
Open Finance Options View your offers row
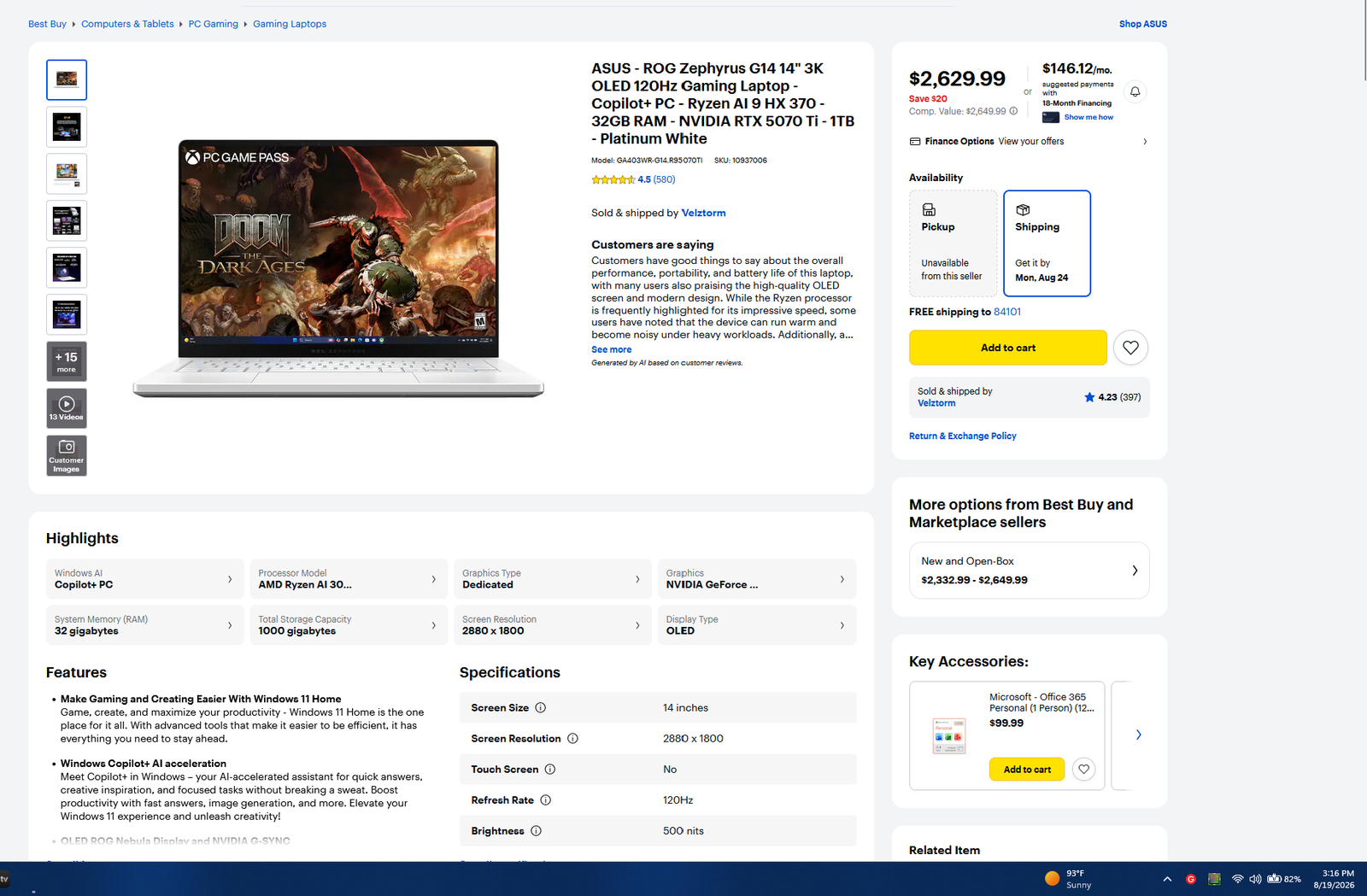click(1030, 142)
